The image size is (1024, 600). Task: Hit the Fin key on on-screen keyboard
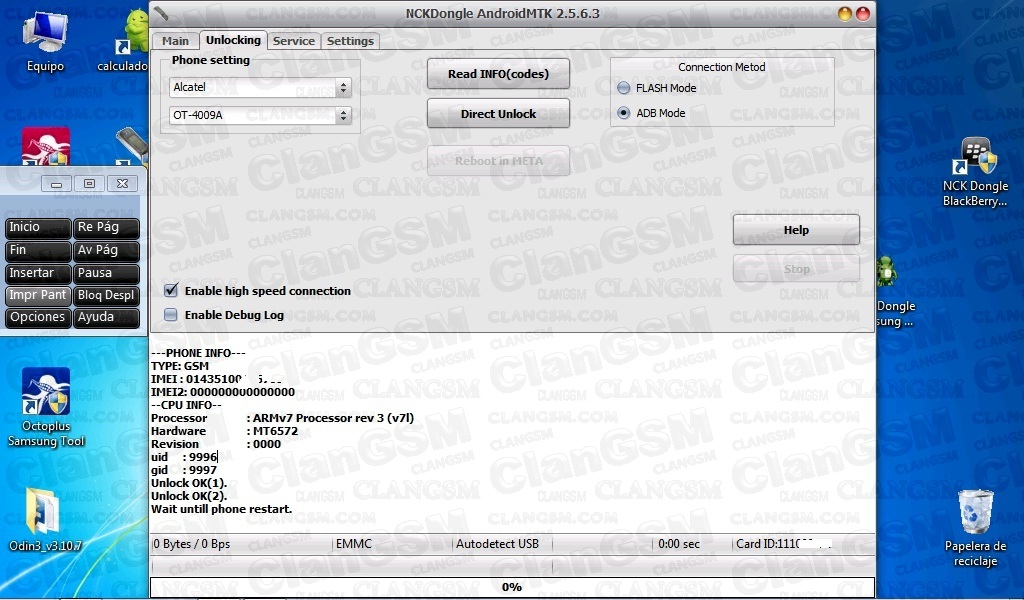pyautogui.click(x=38, y=250)
